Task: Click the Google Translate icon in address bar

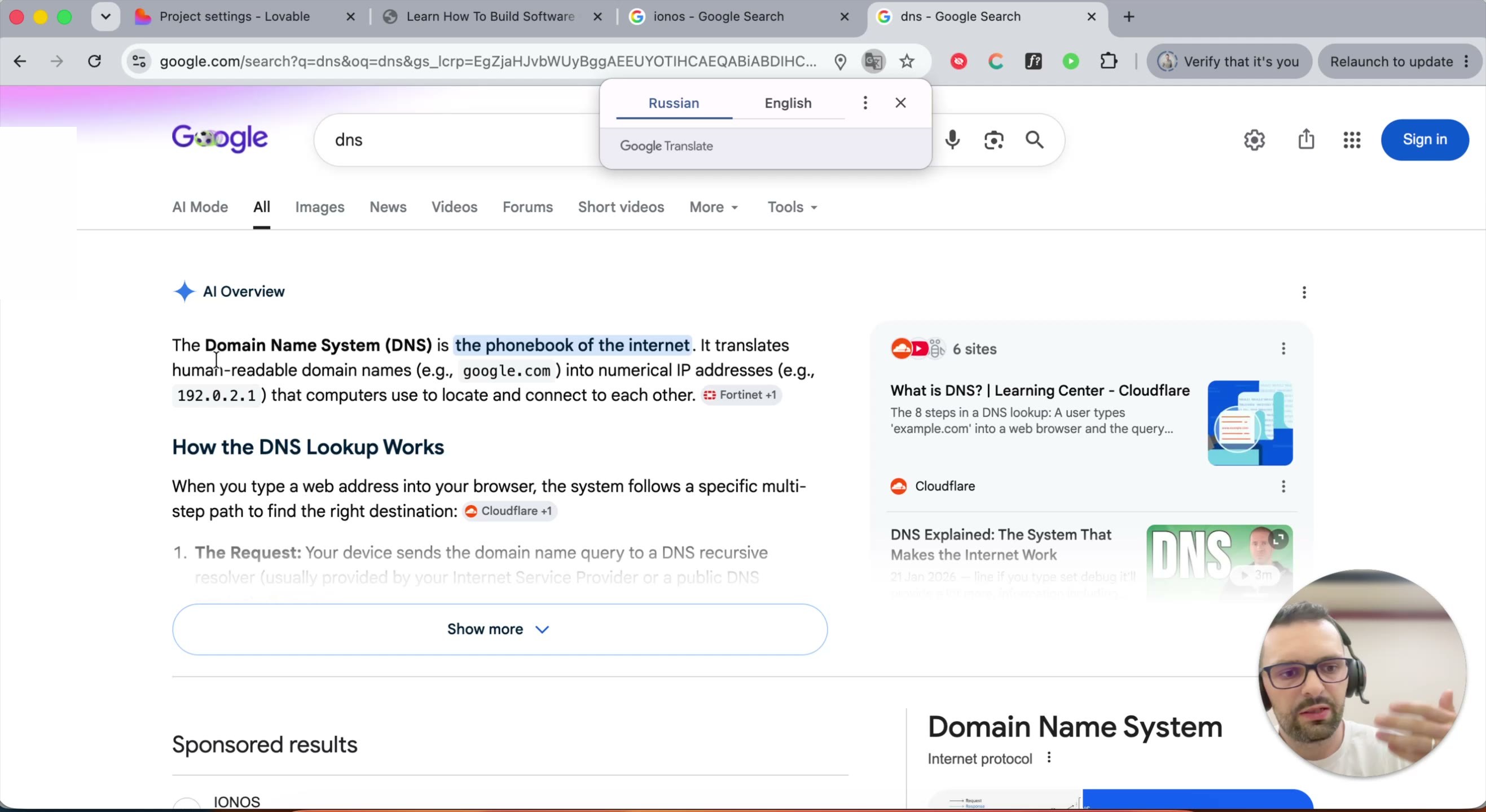Action: 873,61
